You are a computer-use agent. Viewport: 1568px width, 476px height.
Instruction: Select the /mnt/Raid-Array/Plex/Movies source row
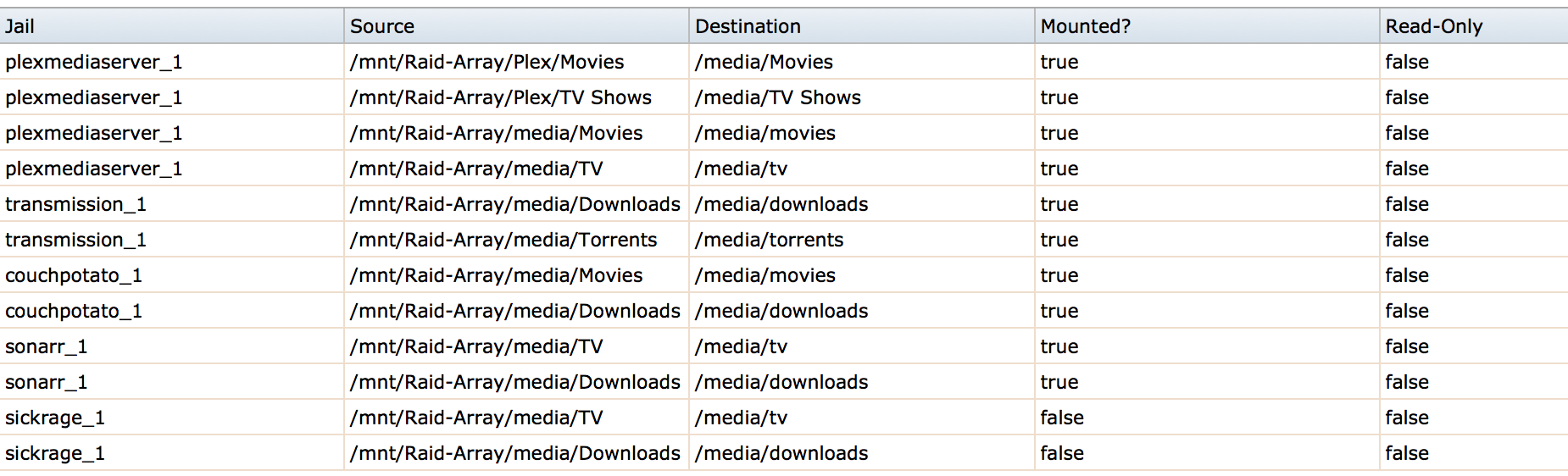pos(784,62)
